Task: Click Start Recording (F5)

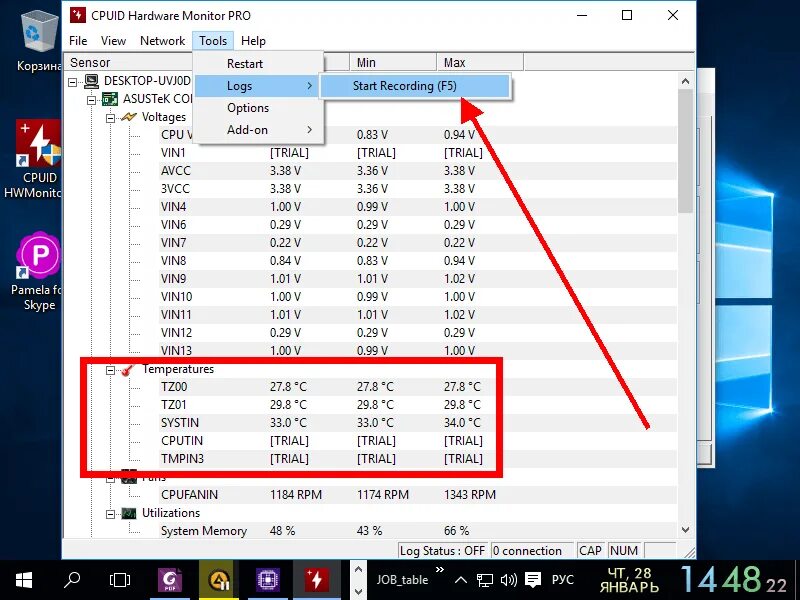Action: [x=415, y=86]
